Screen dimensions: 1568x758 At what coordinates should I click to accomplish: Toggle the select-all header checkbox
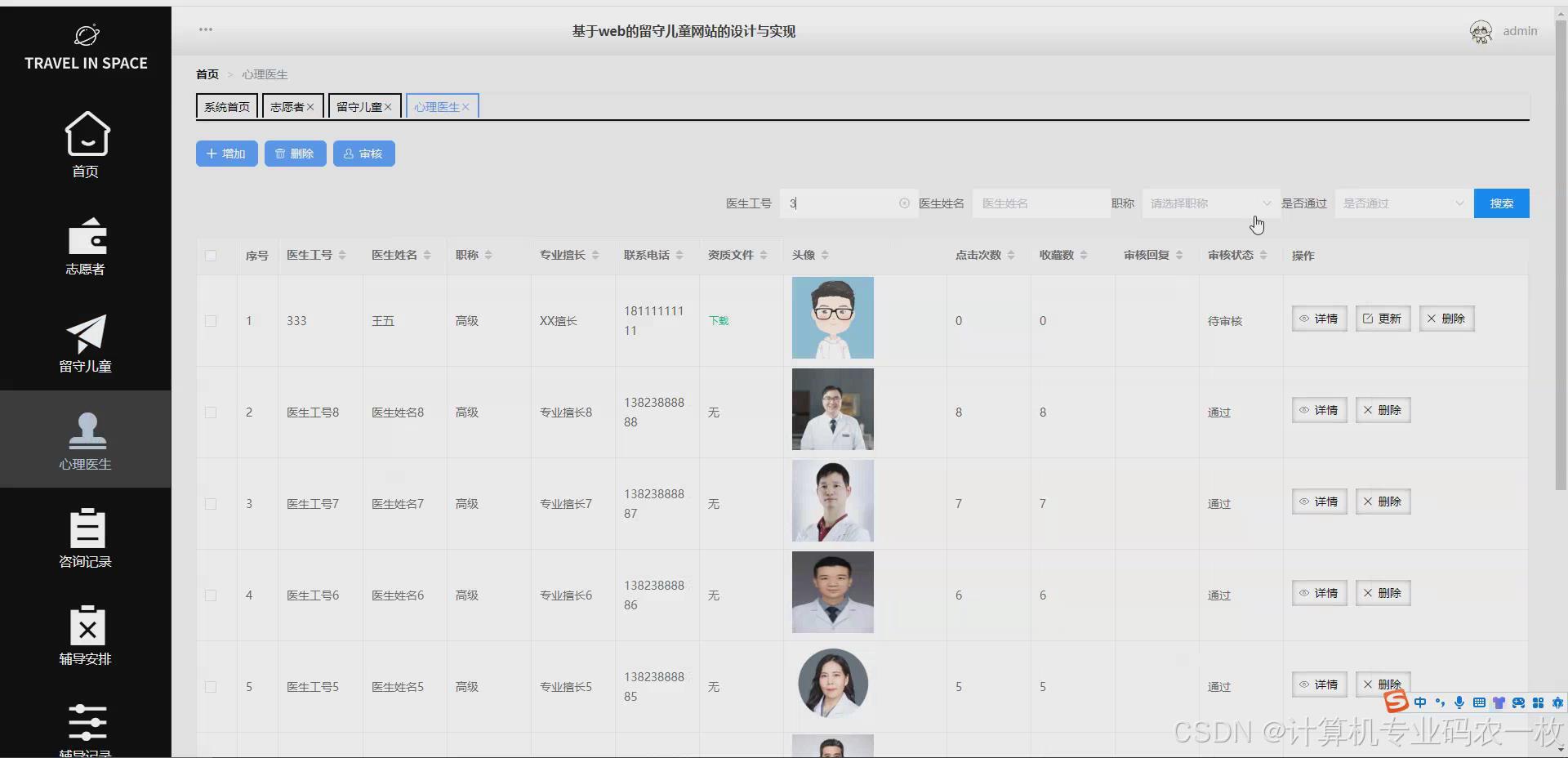211,256
